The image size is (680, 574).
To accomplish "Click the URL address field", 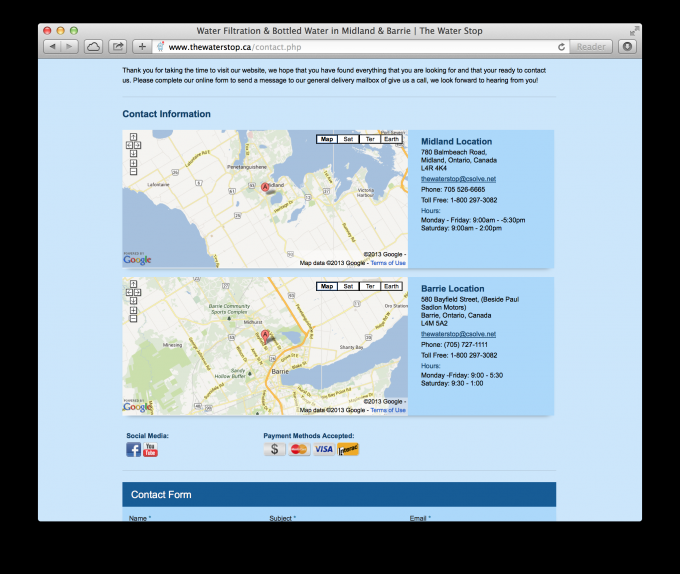I will [350, 47].
